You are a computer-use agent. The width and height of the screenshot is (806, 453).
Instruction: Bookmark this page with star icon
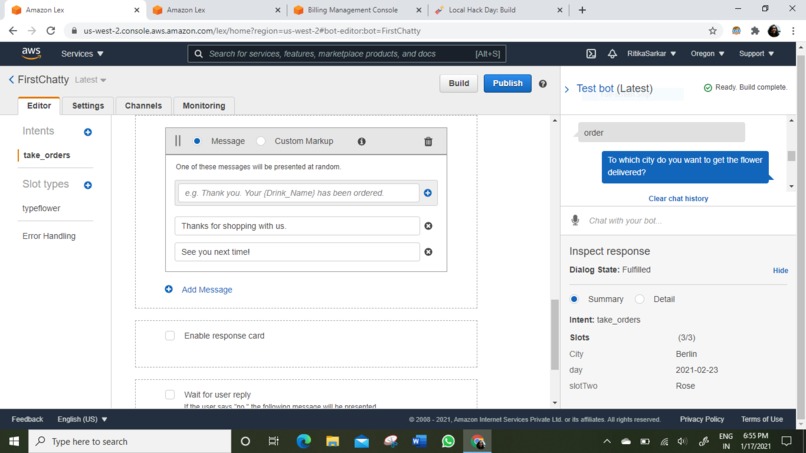pyautogui.click(x=712, y=31)
